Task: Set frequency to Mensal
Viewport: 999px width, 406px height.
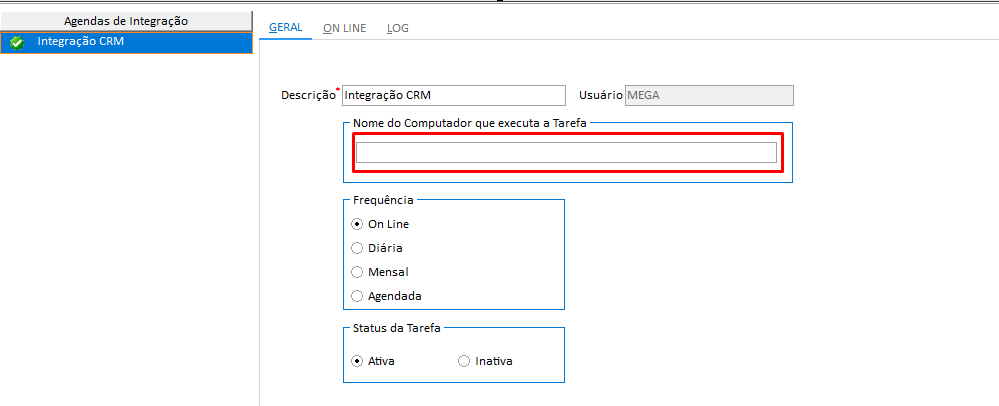Action: (x=357, y=272)
